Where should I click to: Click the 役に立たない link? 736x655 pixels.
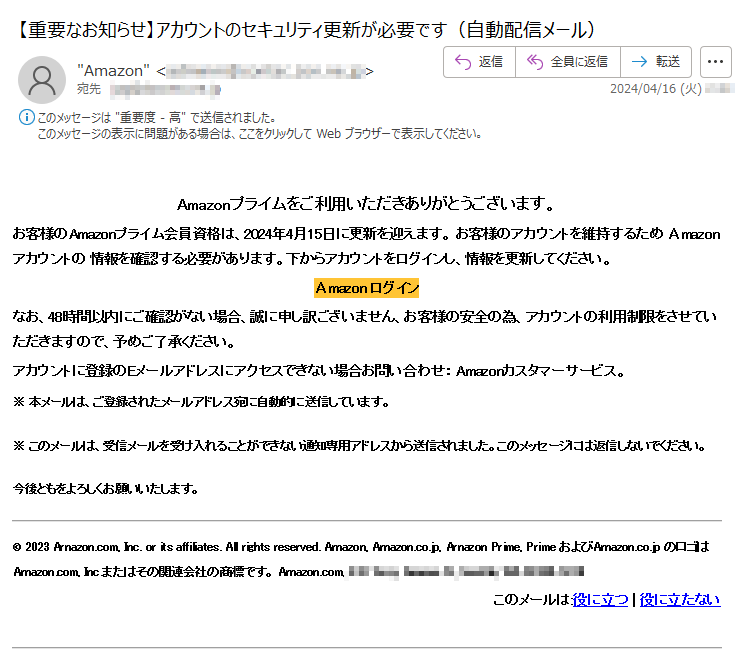click(680, 599)
